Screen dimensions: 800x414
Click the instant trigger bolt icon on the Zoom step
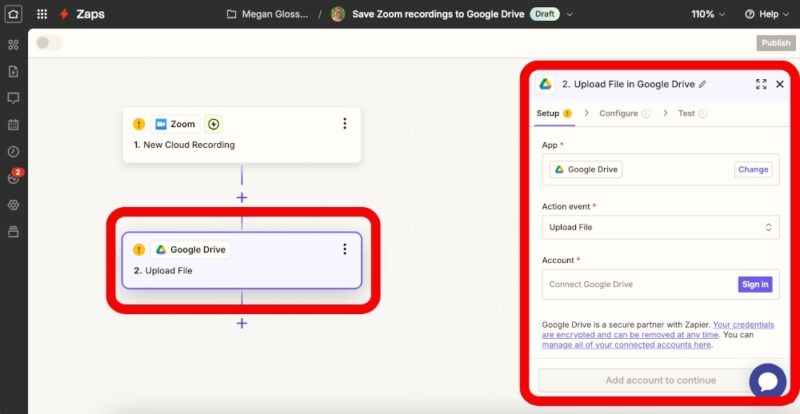click(213, 124)
